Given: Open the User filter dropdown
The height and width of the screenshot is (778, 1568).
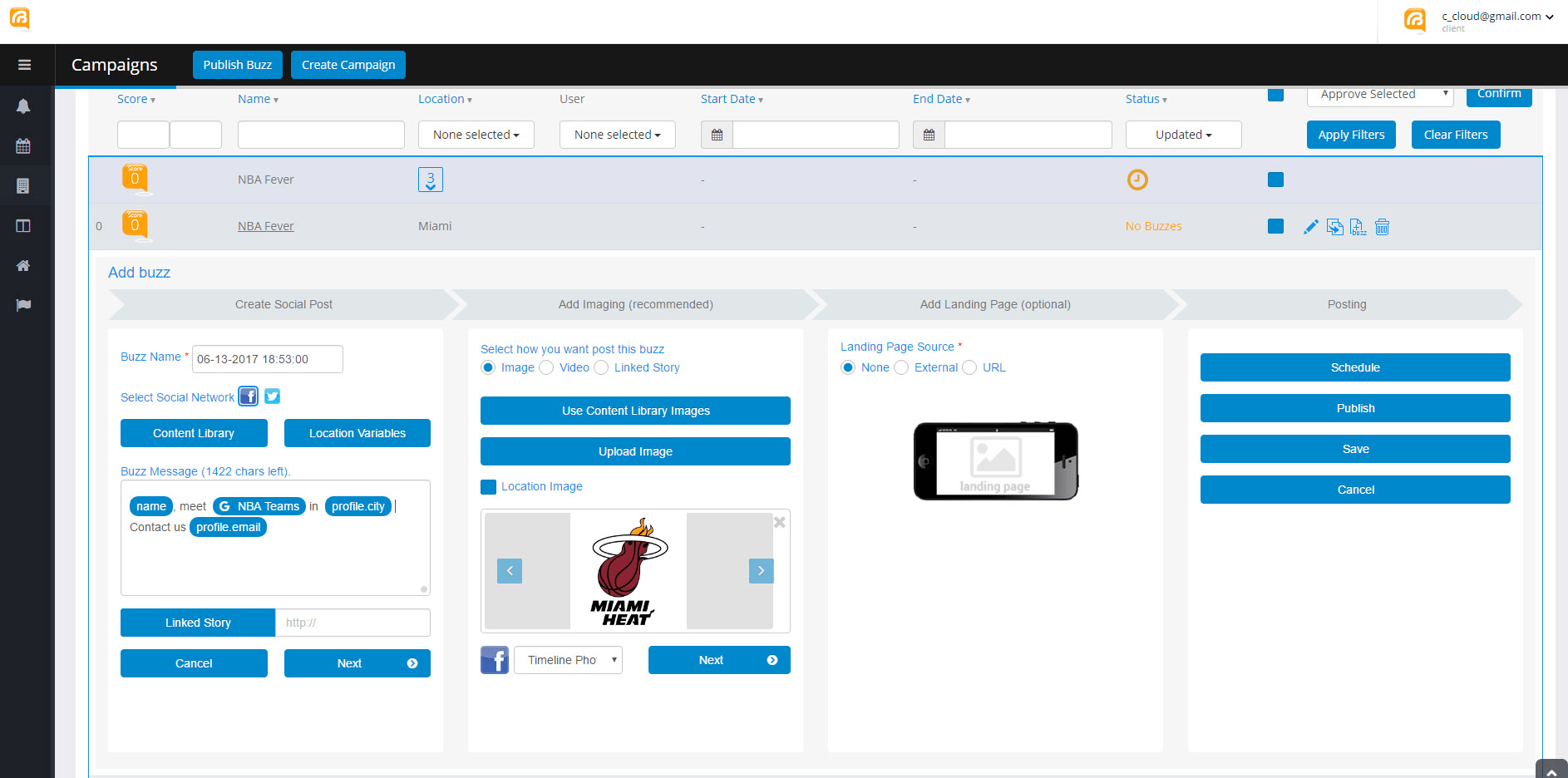Looking at the screenshot, I should 618,135.
